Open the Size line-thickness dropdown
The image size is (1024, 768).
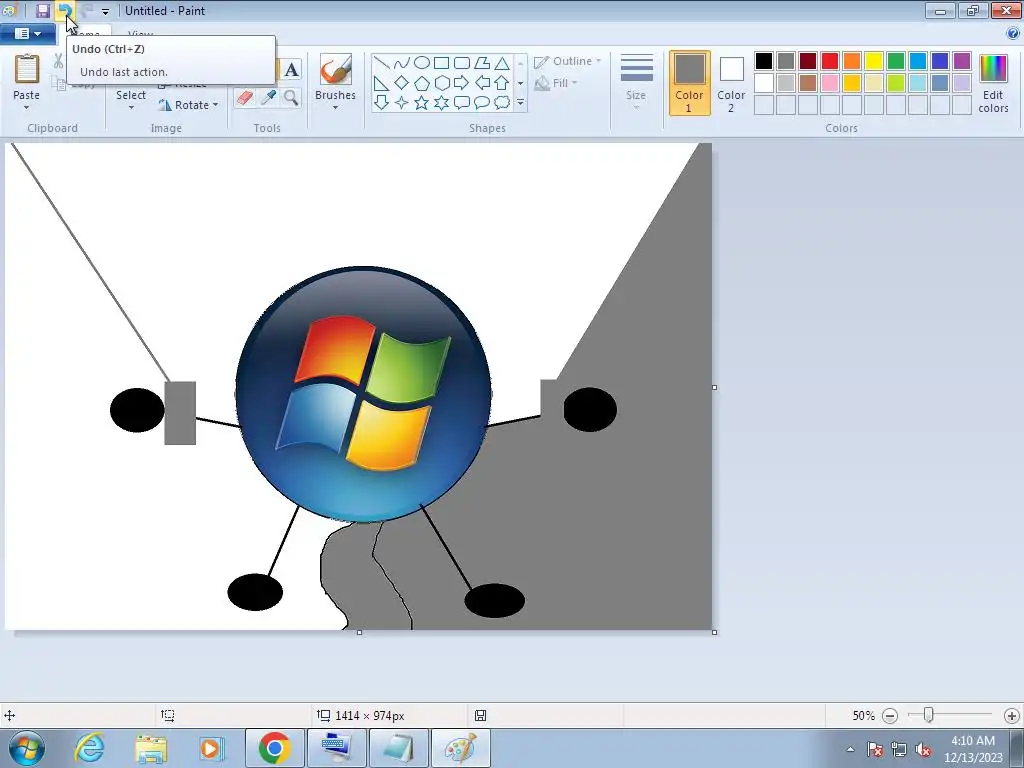click(x=636, y=83)
